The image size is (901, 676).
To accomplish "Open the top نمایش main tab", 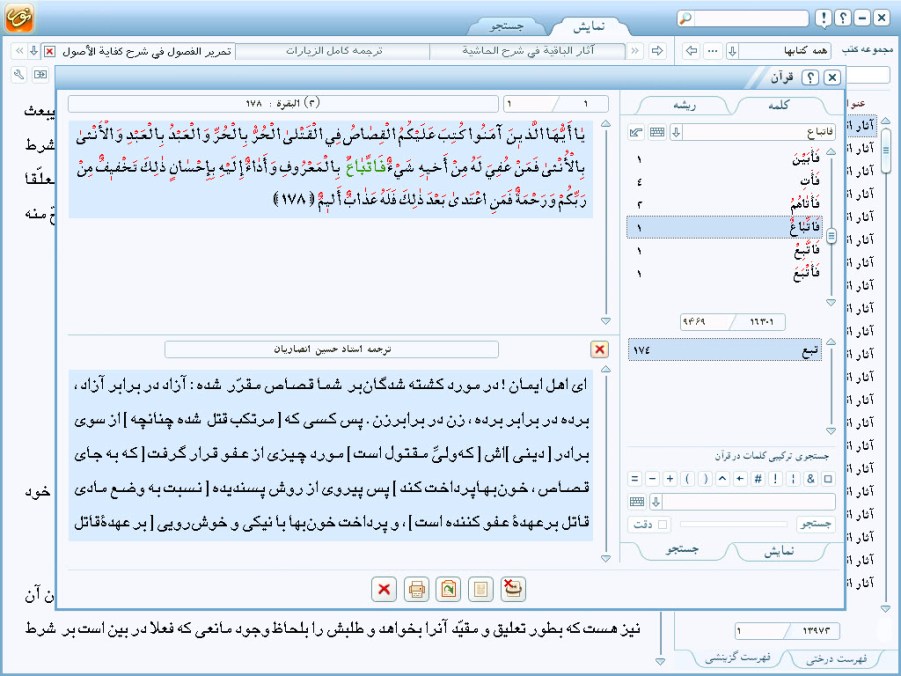I will [589, 26].
